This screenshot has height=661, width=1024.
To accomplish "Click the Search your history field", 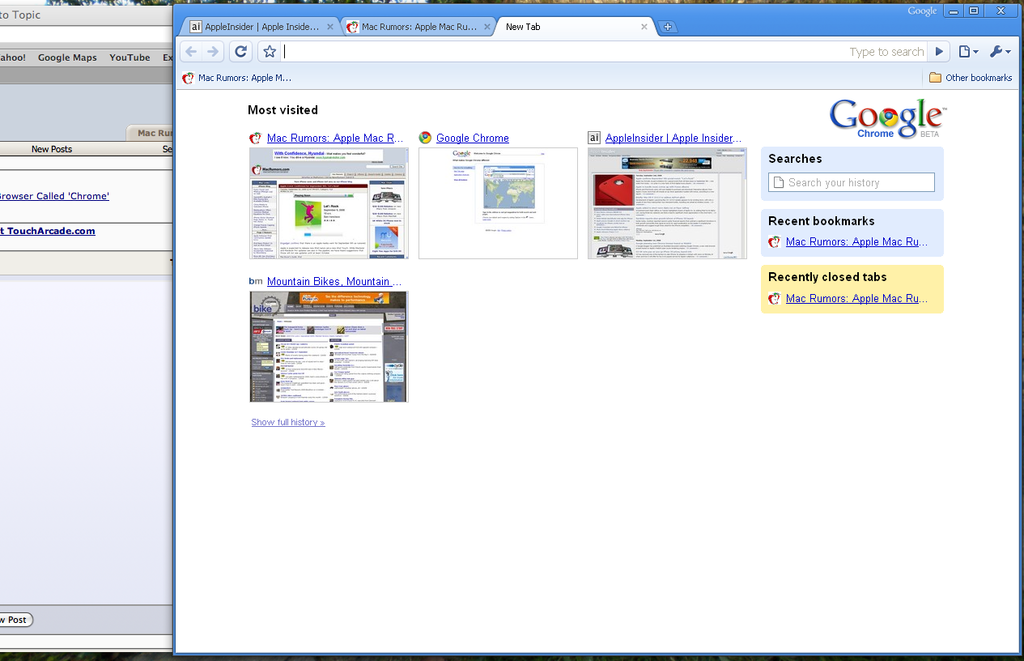I will (851, 182).
